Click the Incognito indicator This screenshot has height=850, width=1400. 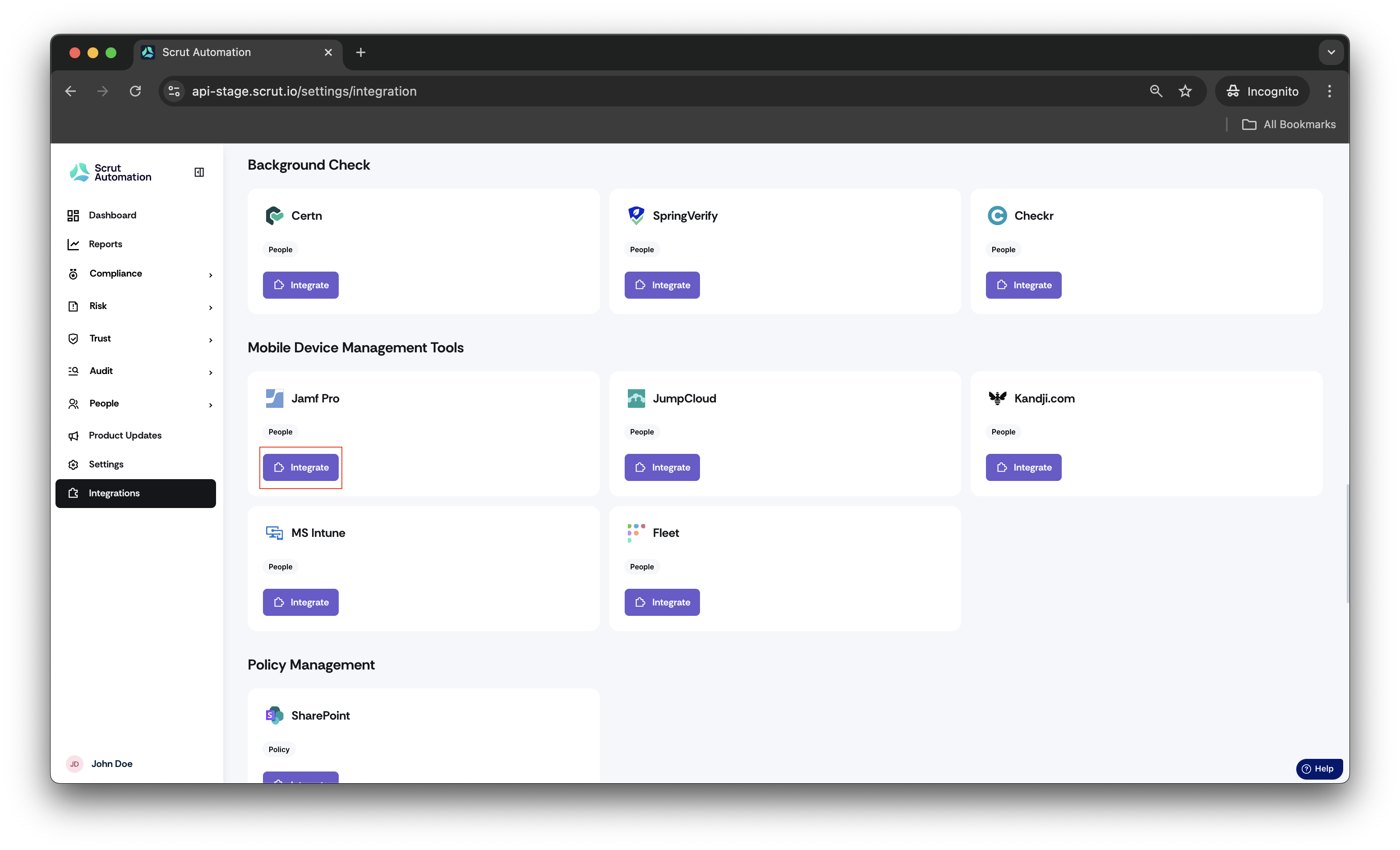[1262, 92]
